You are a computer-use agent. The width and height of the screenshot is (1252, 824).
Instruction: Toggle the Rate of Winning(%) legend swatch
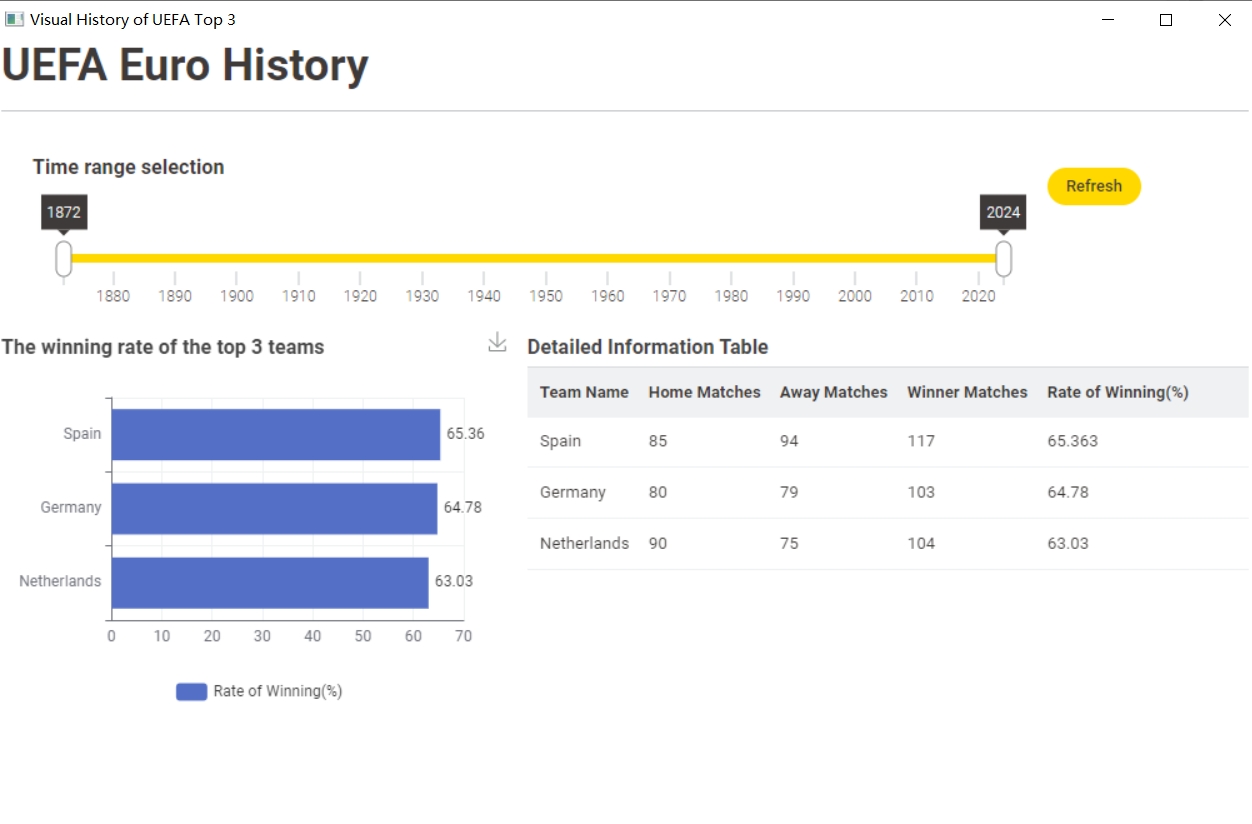[x=191, y=692]
